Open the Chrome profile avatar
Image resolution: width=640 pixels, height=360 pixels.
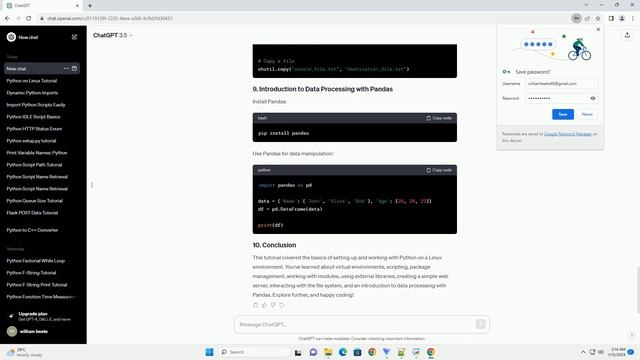point(622,18)
